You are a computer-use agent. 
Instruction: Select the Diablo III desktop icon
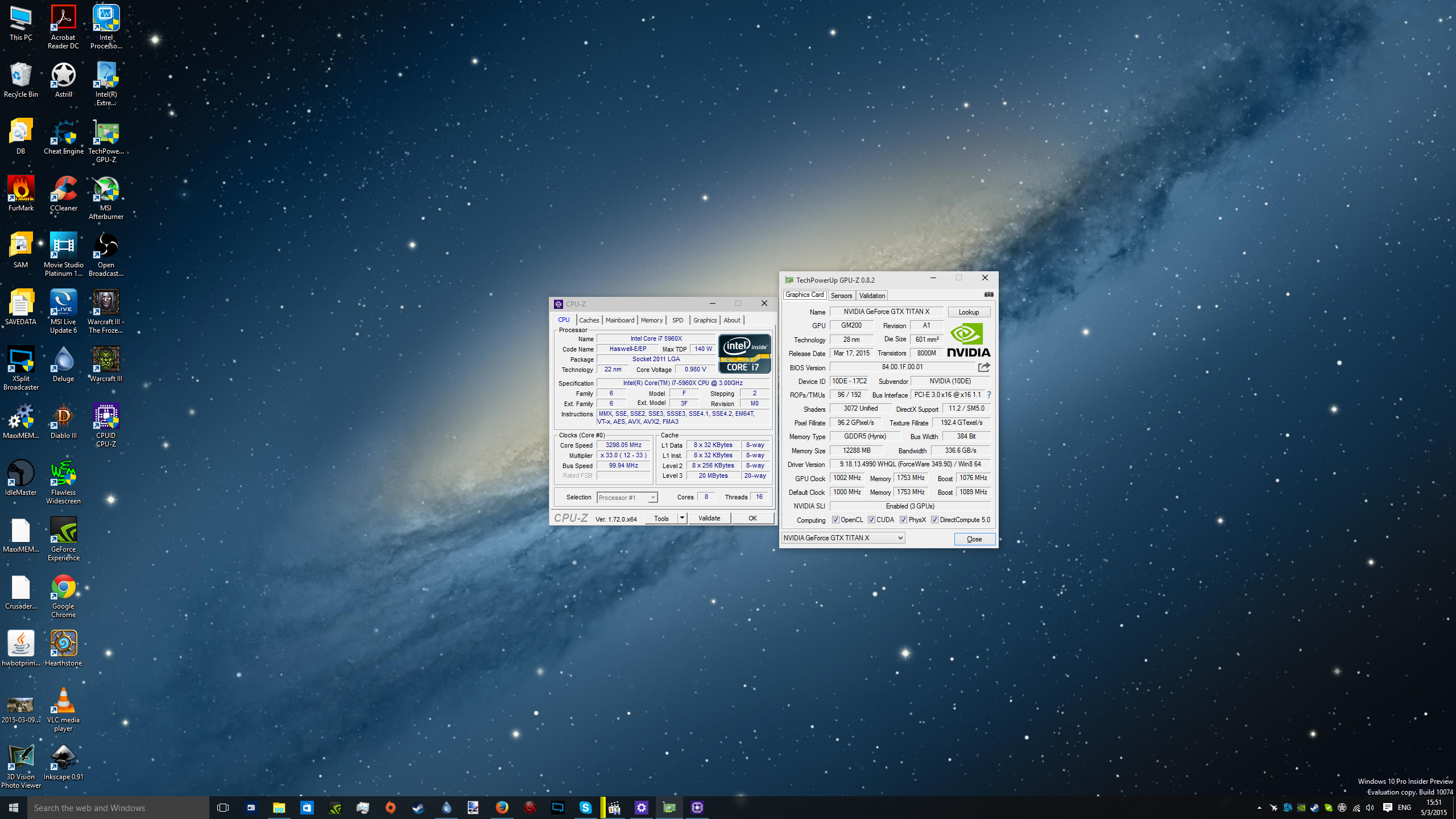[64, 421]
